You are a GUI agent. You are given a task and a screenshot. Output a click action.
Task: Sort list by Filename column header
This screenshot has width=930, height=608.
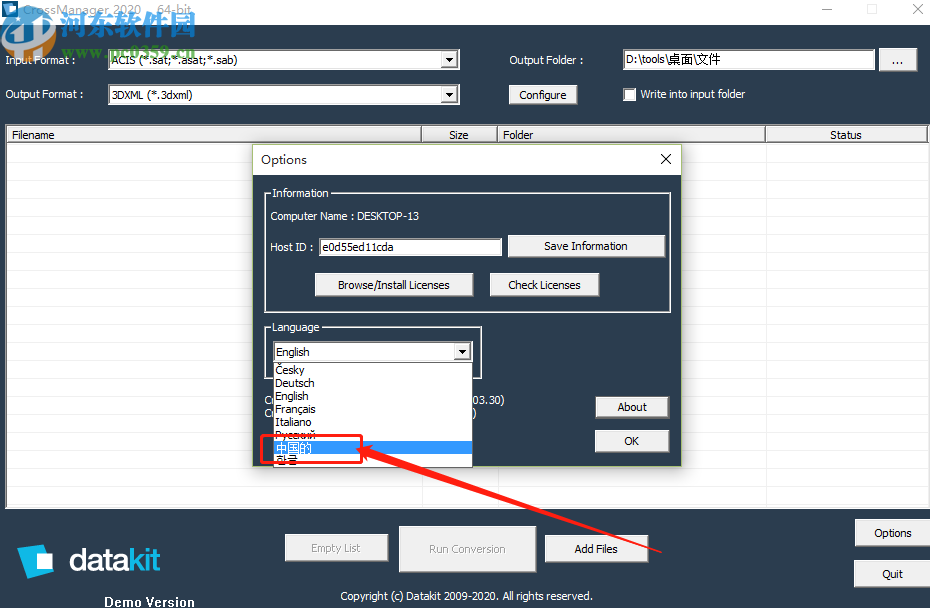point(214,135)
